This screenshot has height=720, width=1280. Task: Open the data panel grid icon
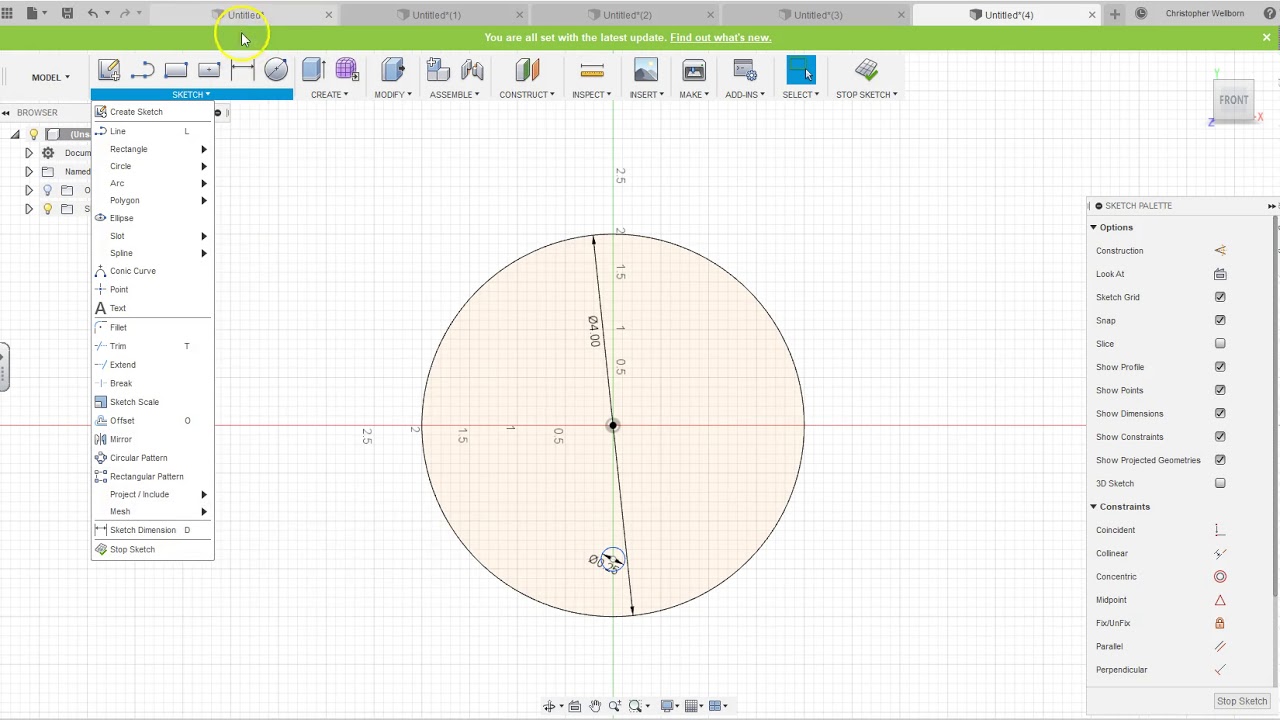click(x=7, y=14)
